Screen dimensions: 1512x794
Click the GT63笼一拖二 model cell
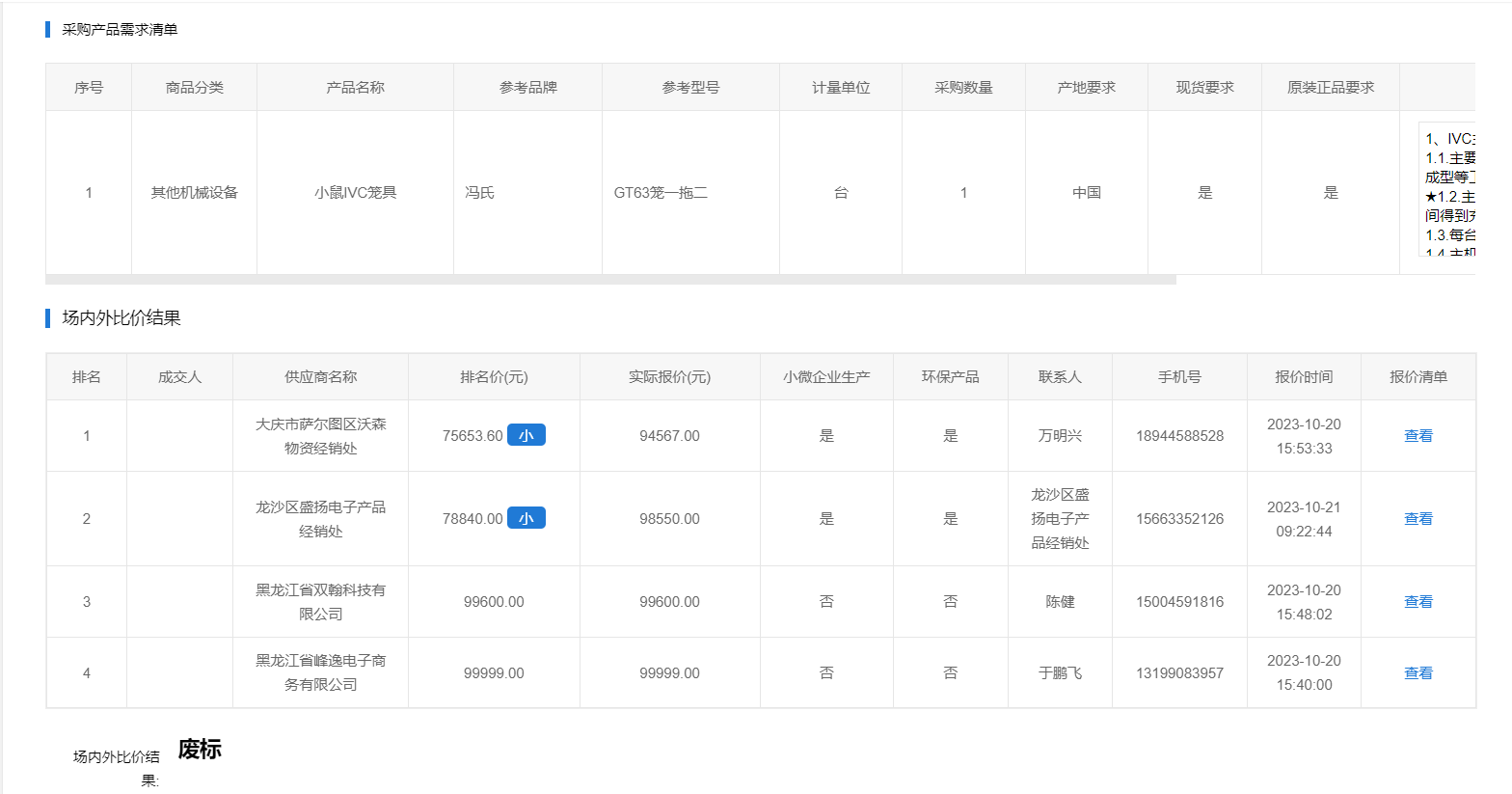pyautogui.click(x=661, y=193)
